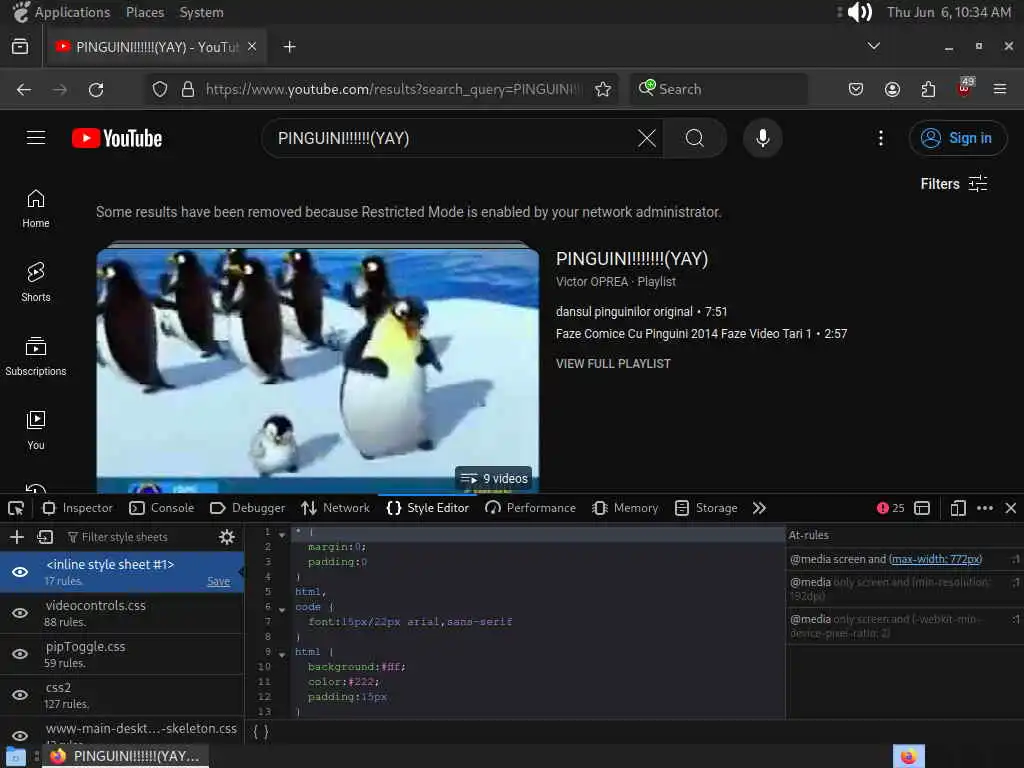Image resolution: width=1024 pixels, height=768 pixels.
Task: Show site security lock information
Action: 187,89
